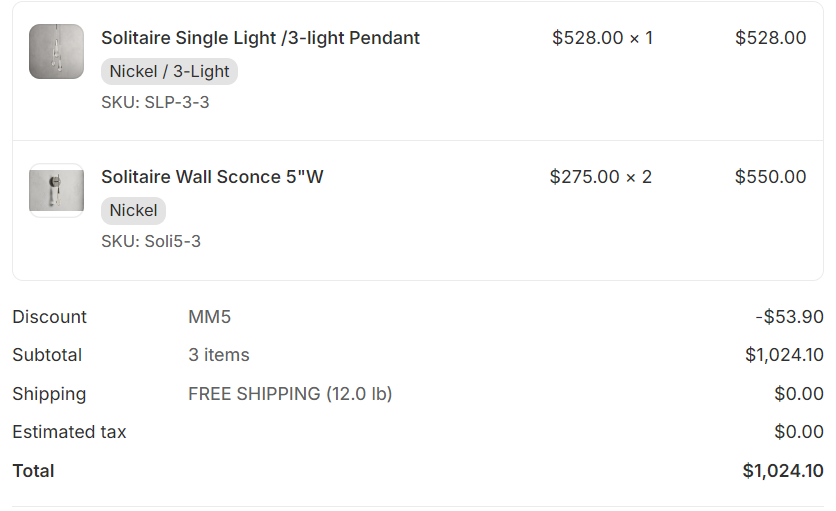
Task: Click the $275.00 × 2 quantity price
Action: point(600,177)
